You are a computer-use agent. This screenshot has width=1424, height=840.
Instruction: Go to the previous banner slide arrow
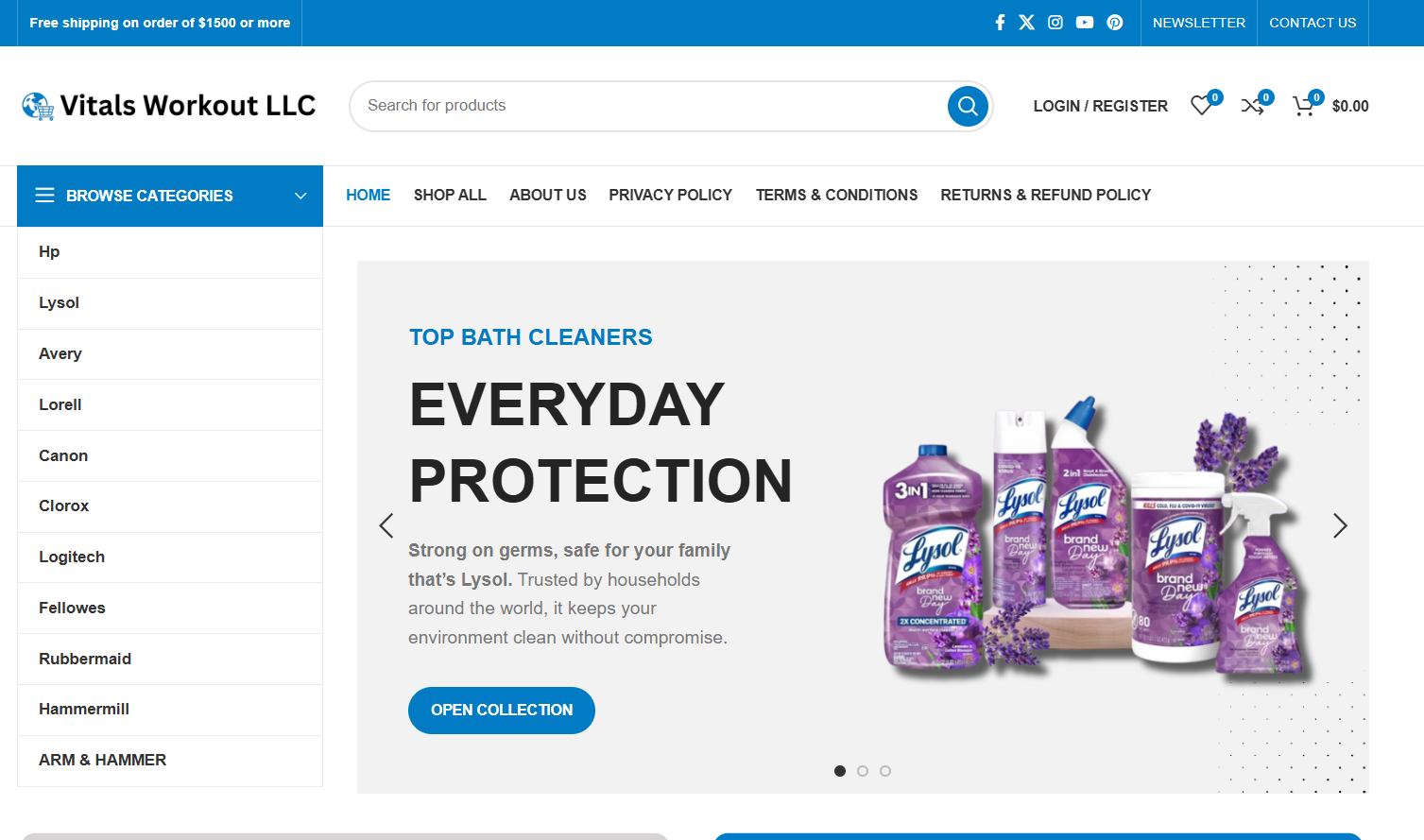coord(386,525)
